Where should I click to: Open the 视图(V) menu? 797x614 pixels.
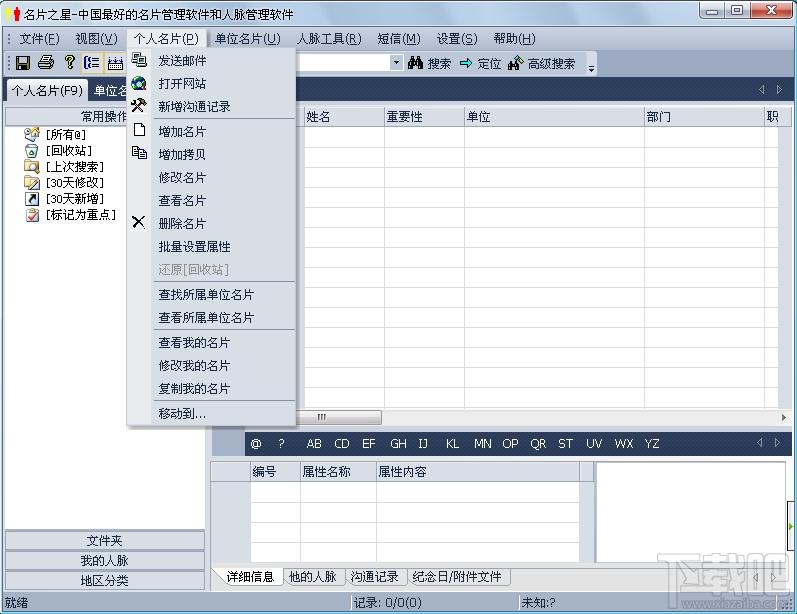pyautogui.click(x=97, y=39)
